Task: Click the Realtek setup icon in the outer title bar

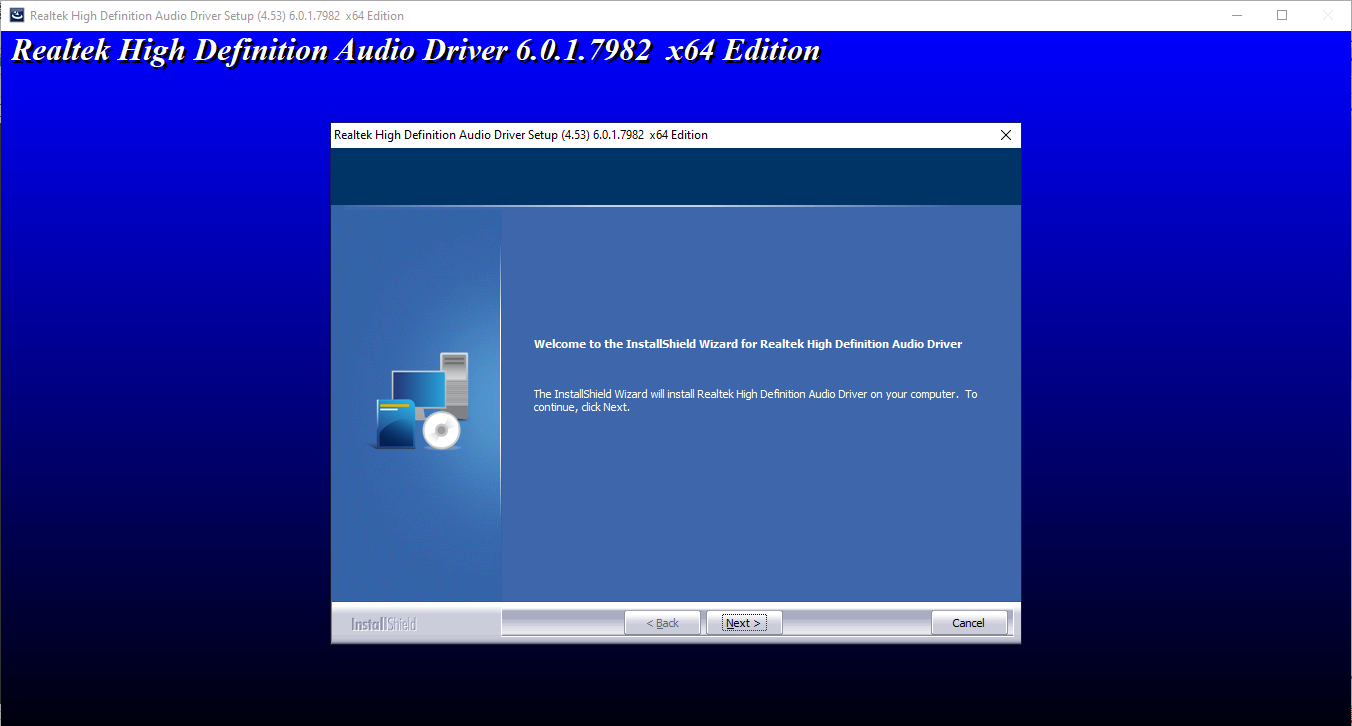Action: click(17, 16)
